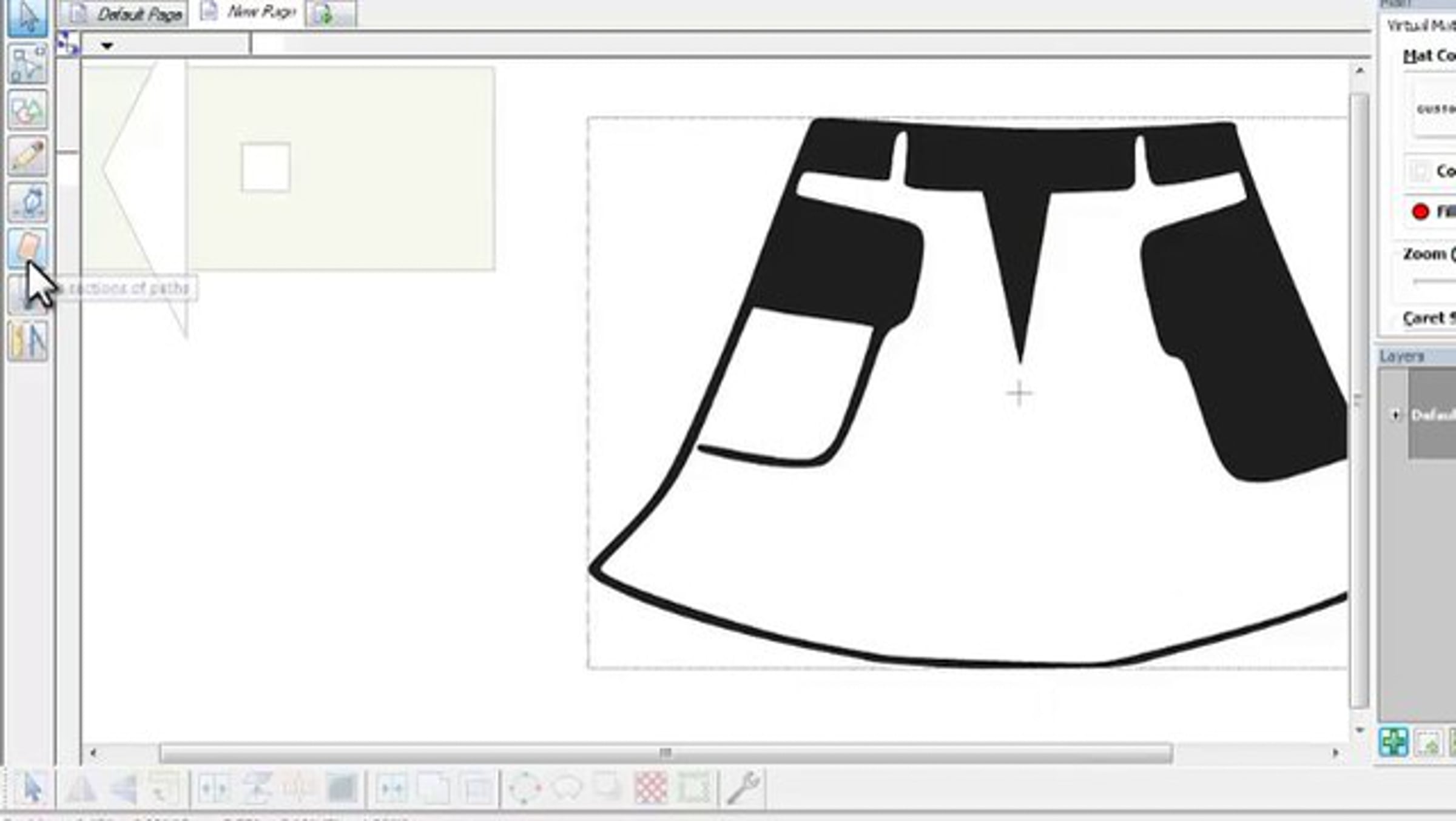The width and height of the screenshot is (1456, 821).
Task: Activate the Pencil draw tool
Action: (27, 156)
